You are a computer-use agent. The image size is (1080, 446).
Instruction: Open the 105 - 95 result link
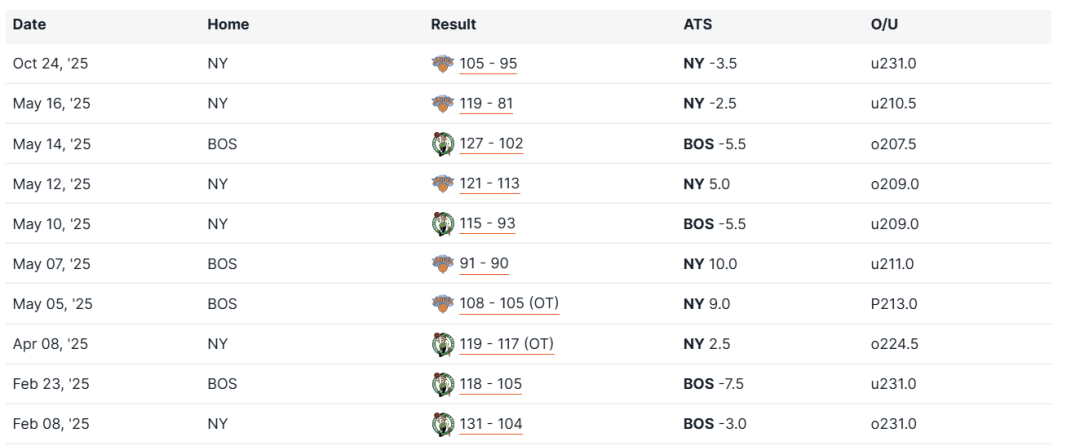488,64
